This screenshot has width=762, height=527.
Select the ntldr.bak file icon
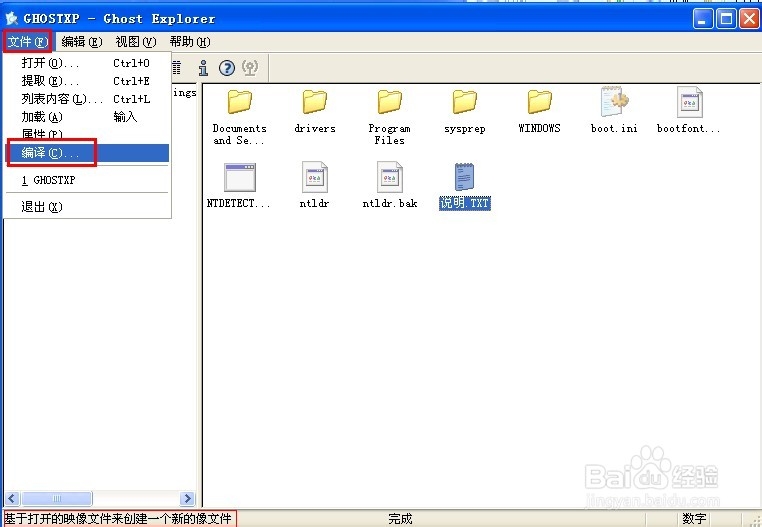[x=389, y=177]
